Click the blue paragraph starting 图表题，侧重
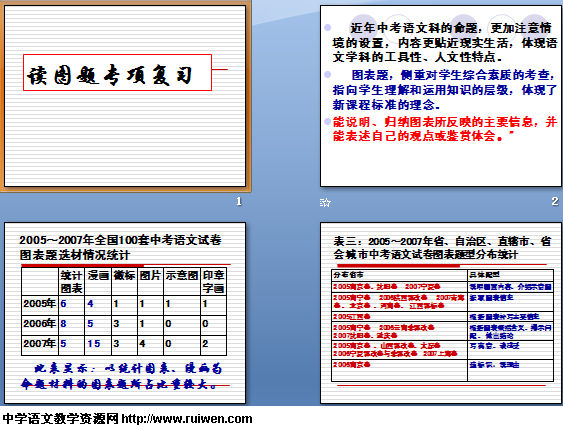This screenshot has height=426, width=563. pos(445,90)
